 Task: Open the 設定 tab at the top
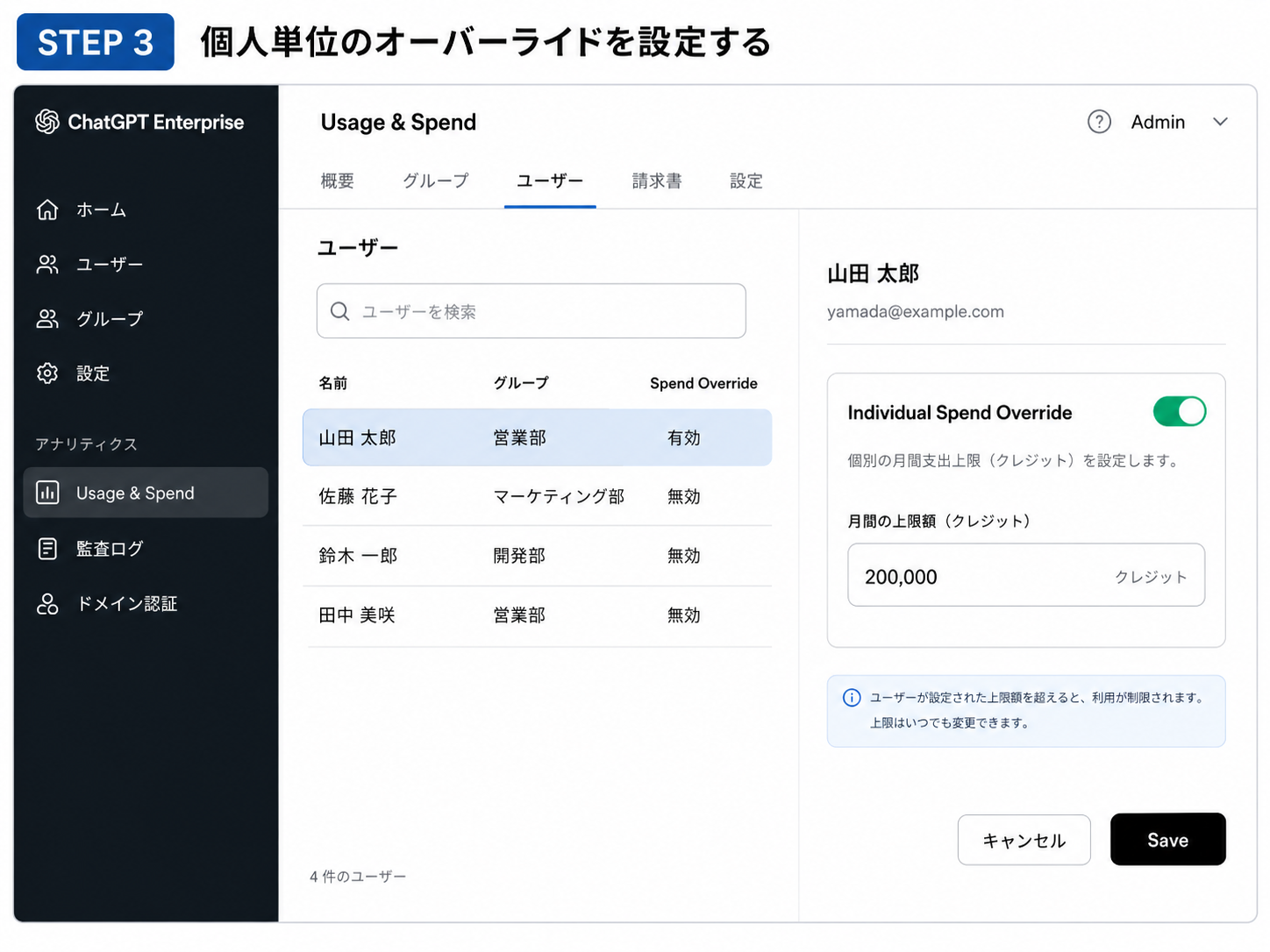pos(746,181)
